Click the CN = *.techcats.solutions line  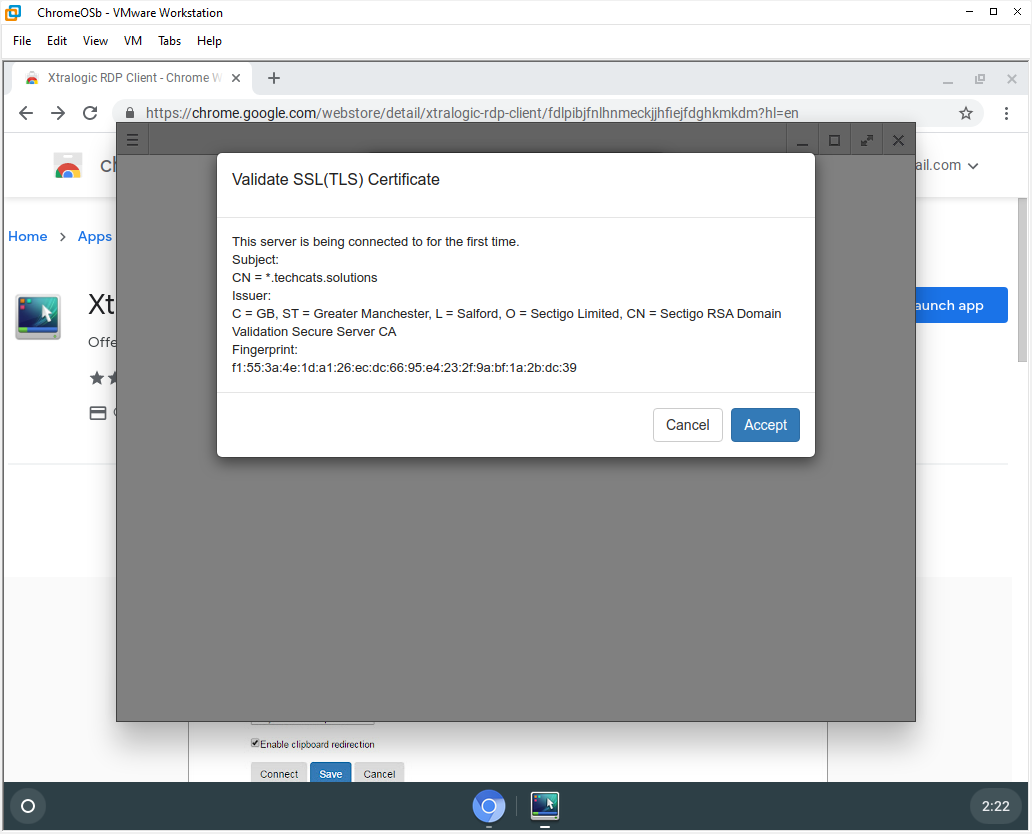(305, 278)
